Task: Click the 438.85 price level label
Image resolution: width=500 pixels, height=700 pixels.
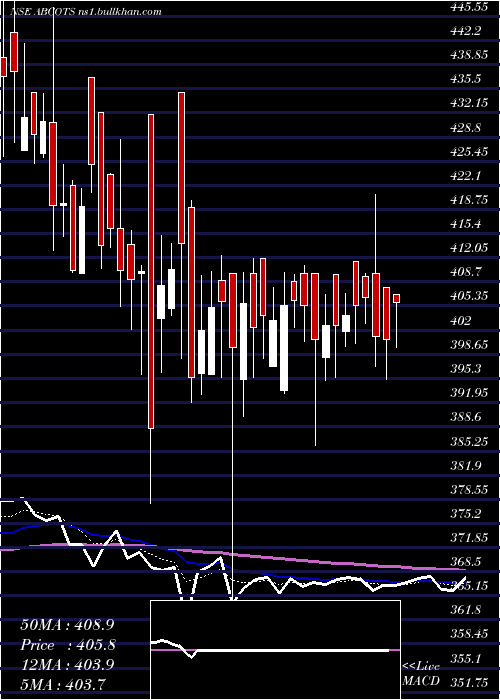Action: [x=467, y=55]
